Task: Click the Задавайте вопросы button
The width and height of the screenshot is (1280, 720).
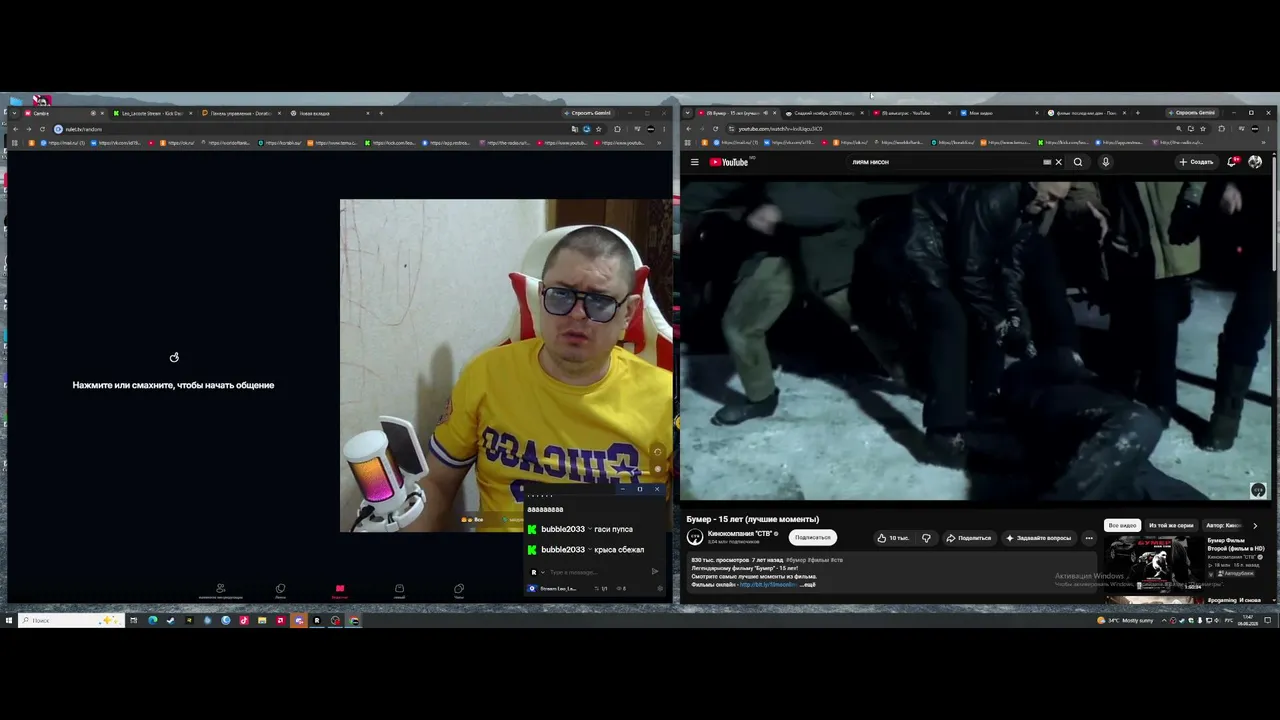Action: [x=1039, y=538]
